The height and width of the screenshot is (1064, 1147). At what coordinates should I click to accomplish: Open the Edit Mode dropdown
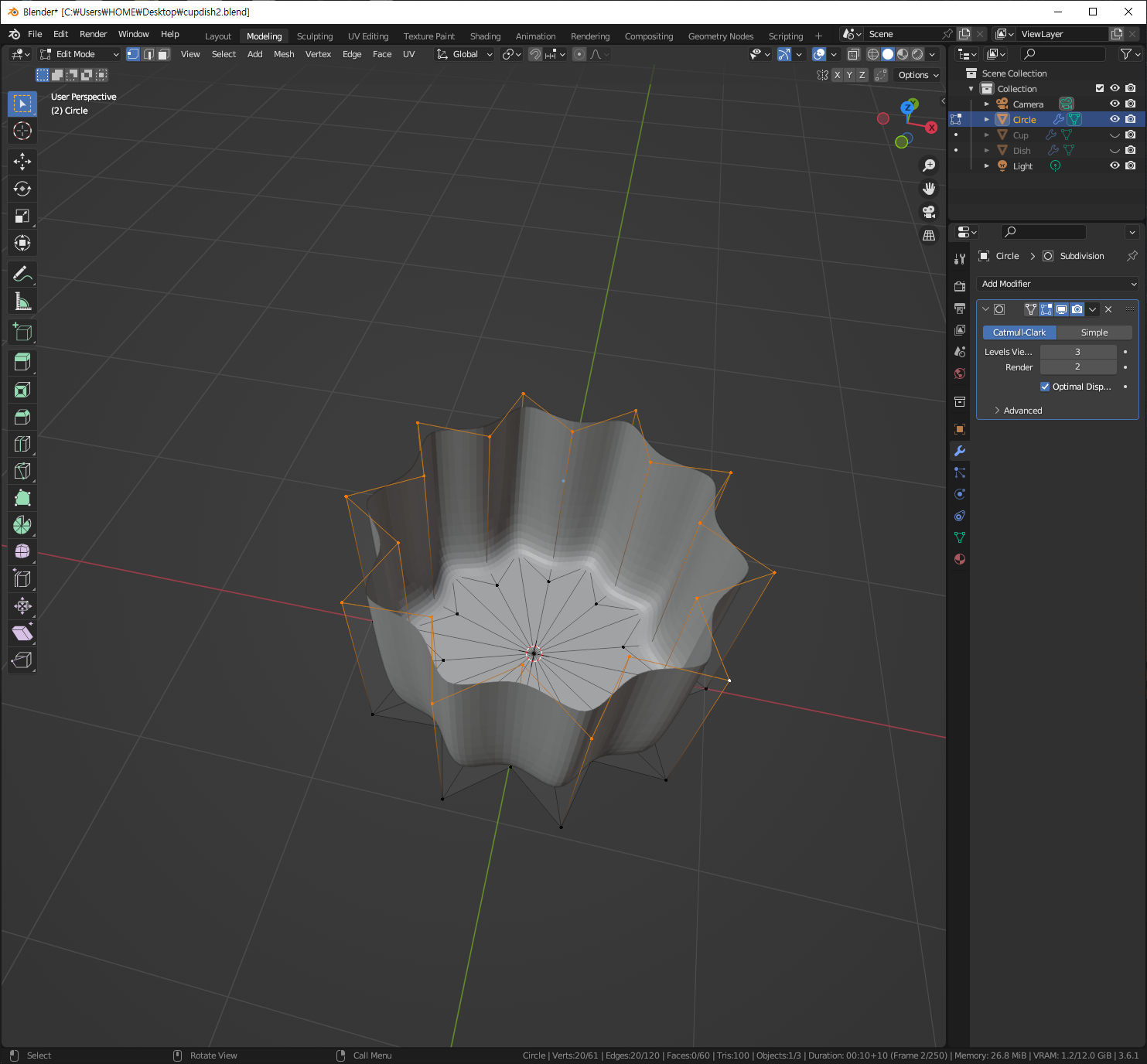point(79,54)
